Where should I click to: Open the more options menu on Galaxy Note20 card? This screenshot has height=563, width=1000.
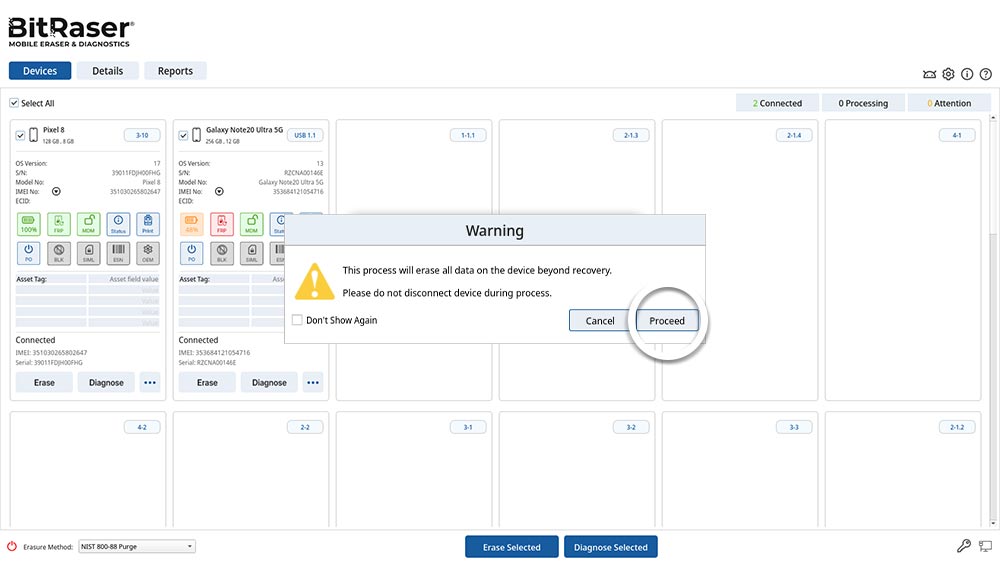[x=313, y=383]
